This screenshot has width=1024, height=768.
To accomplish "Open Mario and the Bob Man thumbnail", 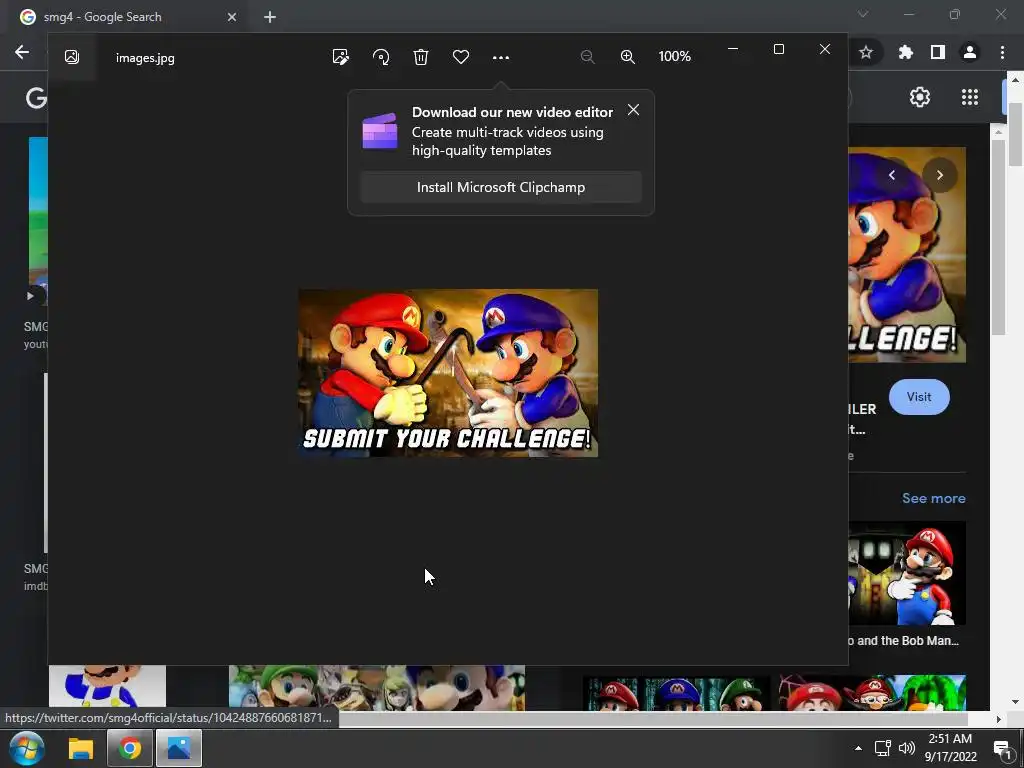I will (906, 573).
